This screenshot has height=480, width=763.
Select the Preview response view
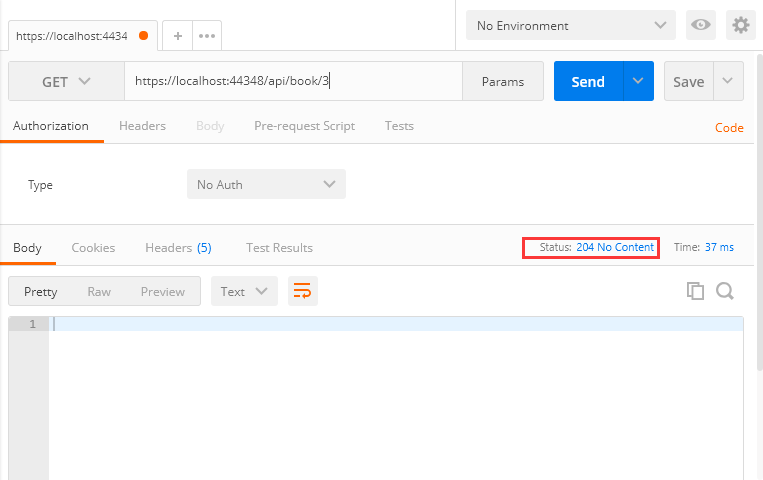[163, 292]
